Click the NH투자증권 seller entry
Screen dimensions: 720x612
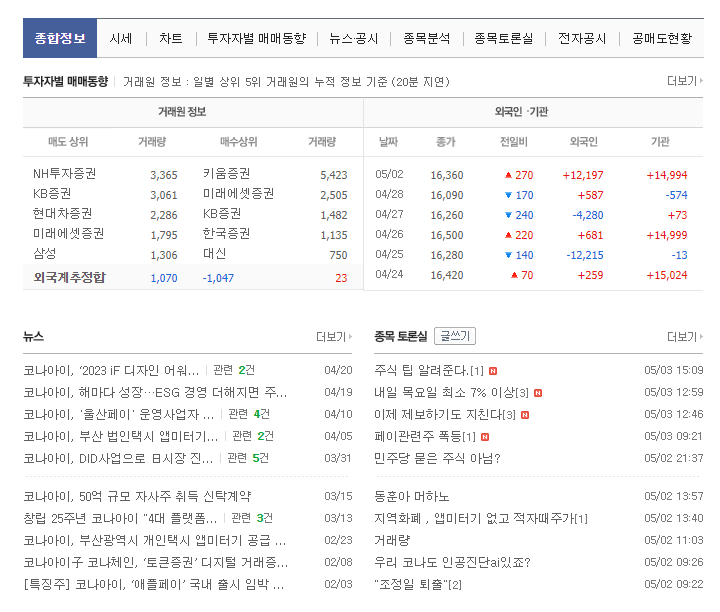pos(64,174)
